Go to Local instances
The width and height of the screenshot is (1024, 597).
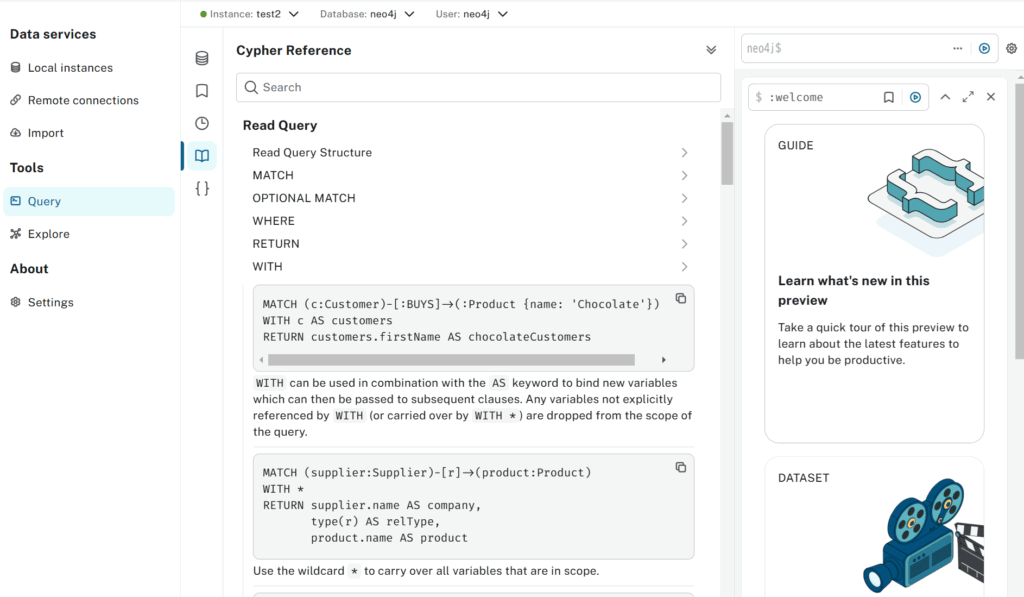coord(89,68)
